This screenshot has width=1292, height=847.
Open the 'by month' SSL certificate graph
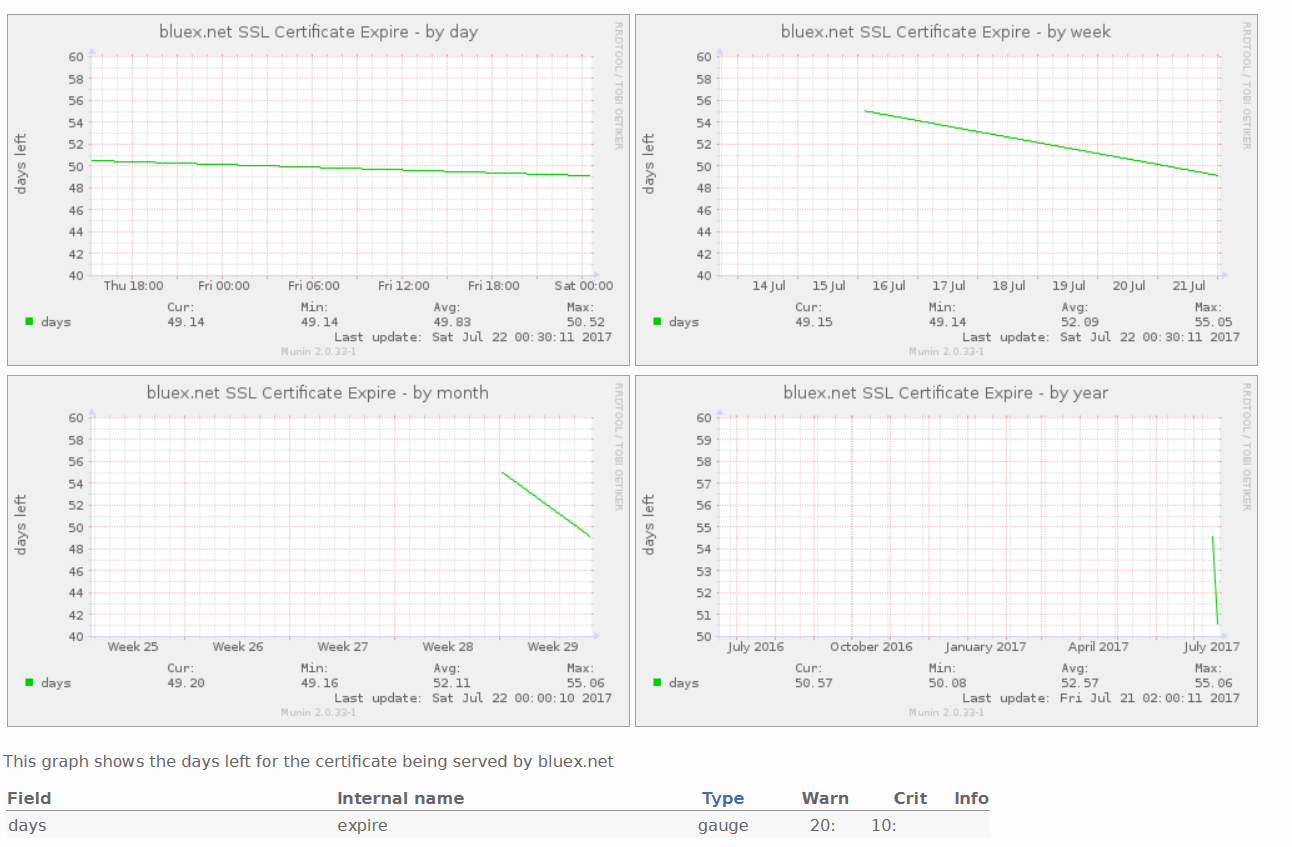point(318,551)
